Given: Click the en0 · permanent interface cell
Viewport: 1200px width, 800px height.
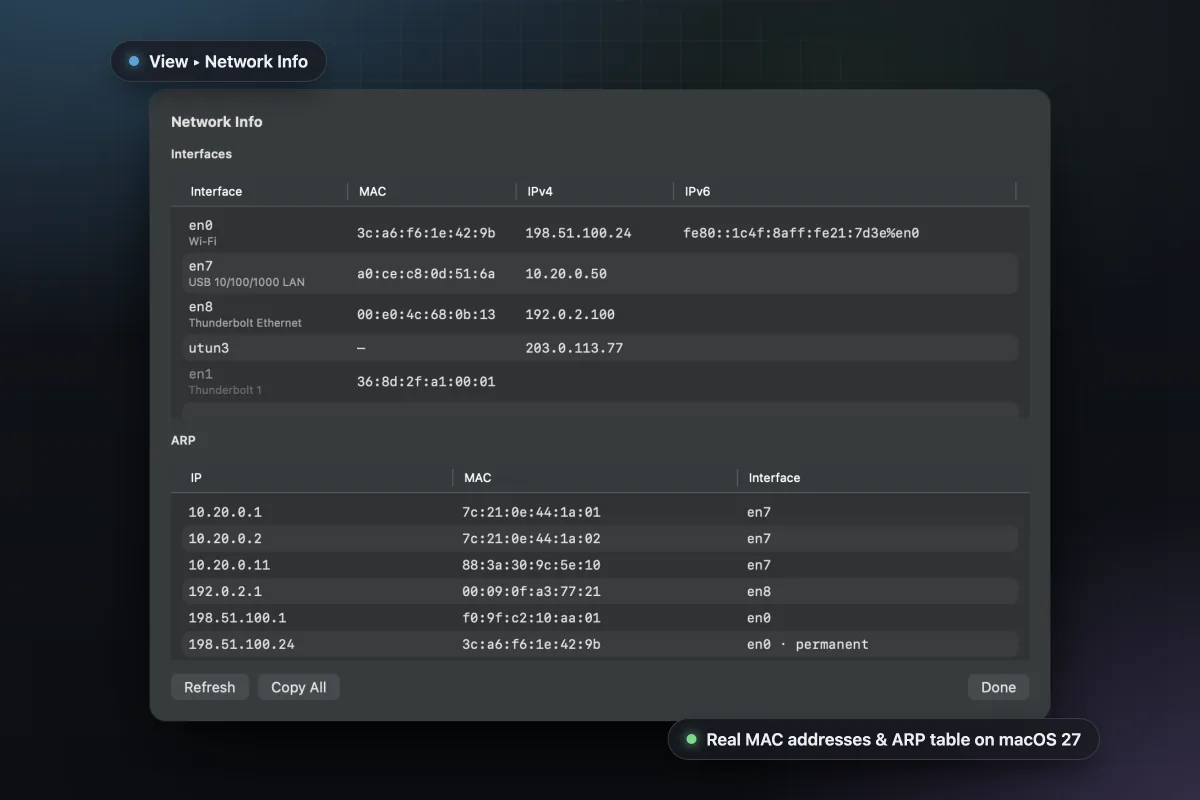Looking at the screenshot, I should click(807, 644).
